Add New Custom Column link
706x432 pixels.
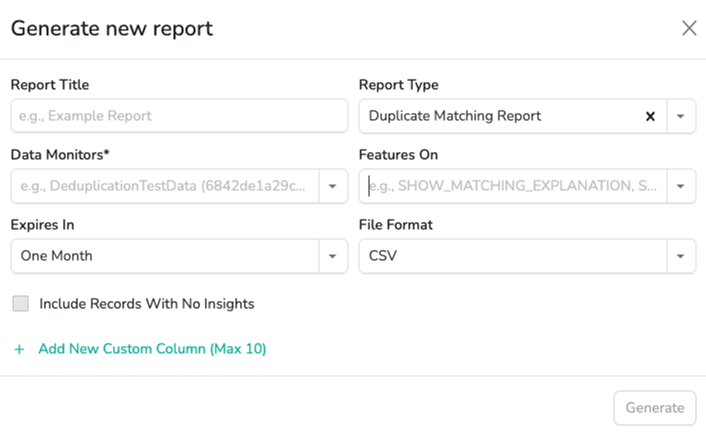152,349
